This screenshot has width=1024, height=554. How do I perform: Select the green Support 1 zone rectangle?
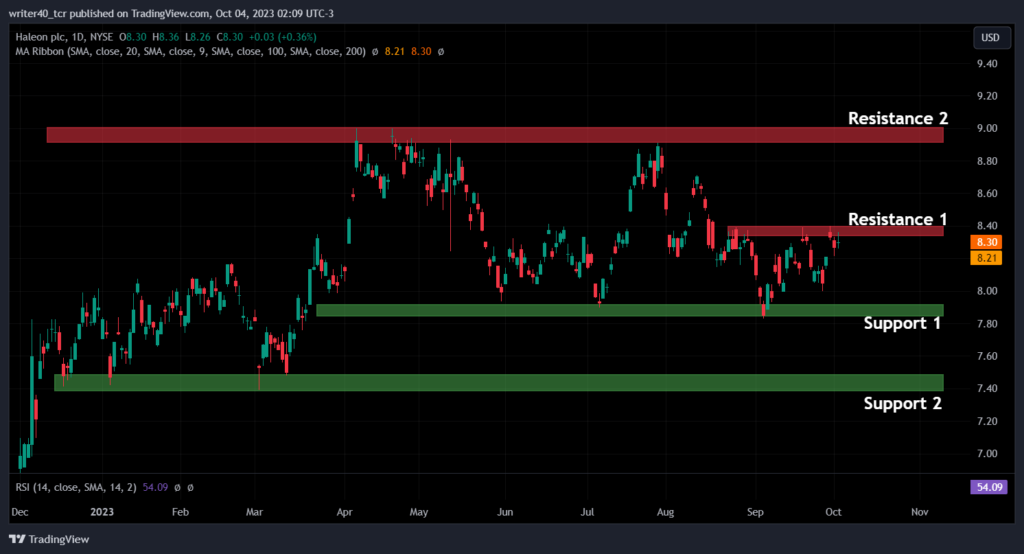point(630,310)
